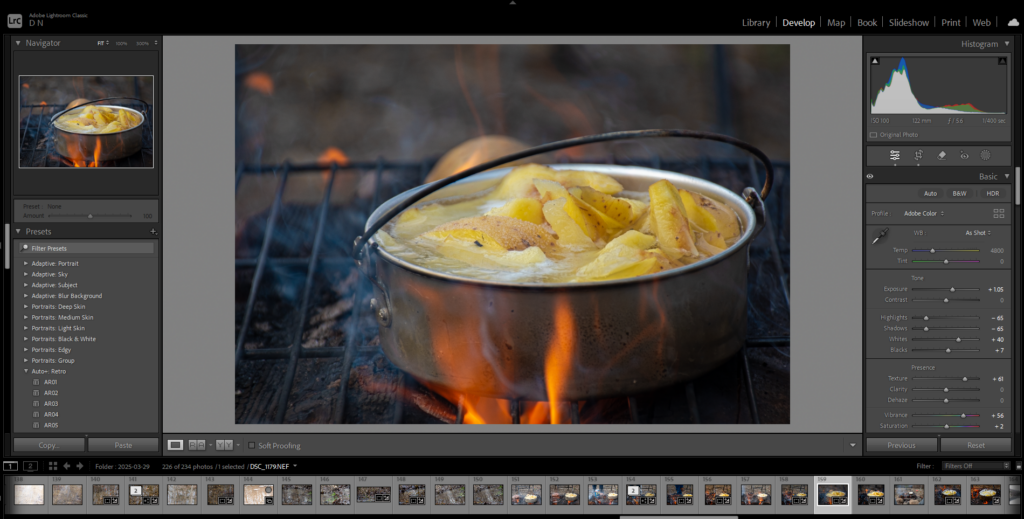Open the second window display button 2

pyautogui.click(x=31, y=466)
